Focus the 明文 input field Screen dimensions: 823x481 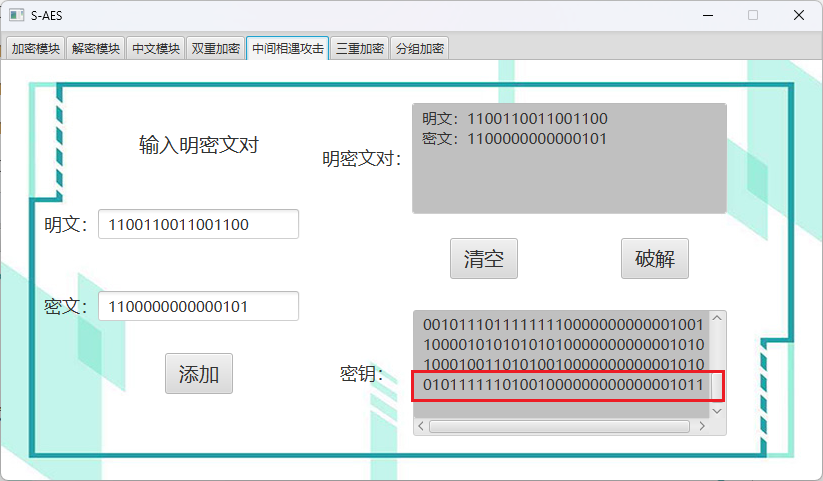click(x=198, y=225)
